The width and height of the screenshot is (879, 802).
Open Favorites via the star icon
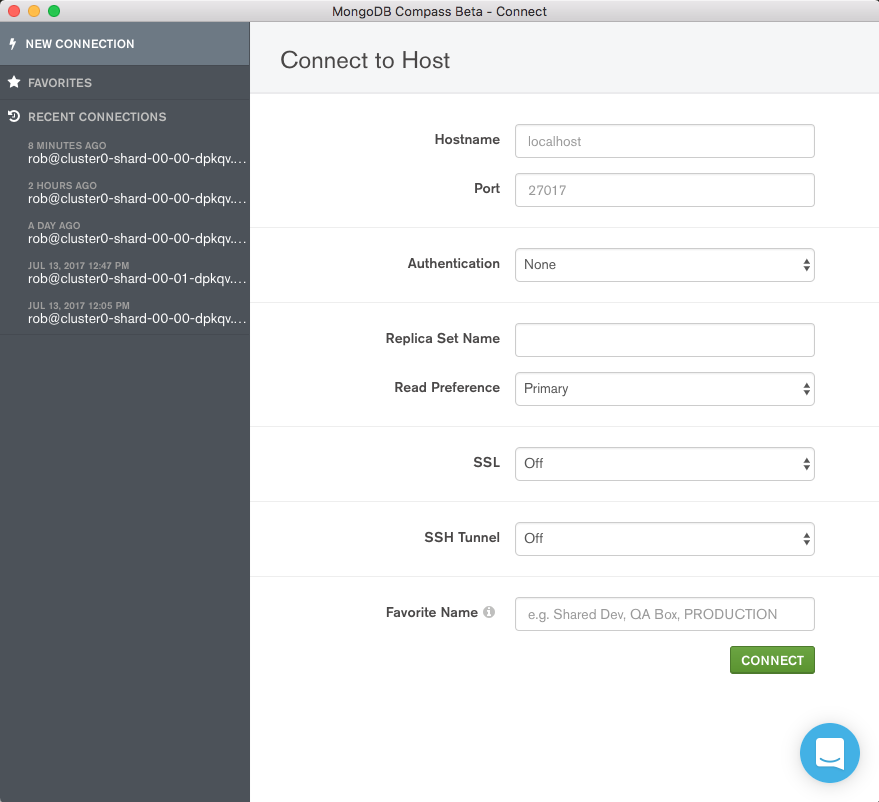point(14,81)
